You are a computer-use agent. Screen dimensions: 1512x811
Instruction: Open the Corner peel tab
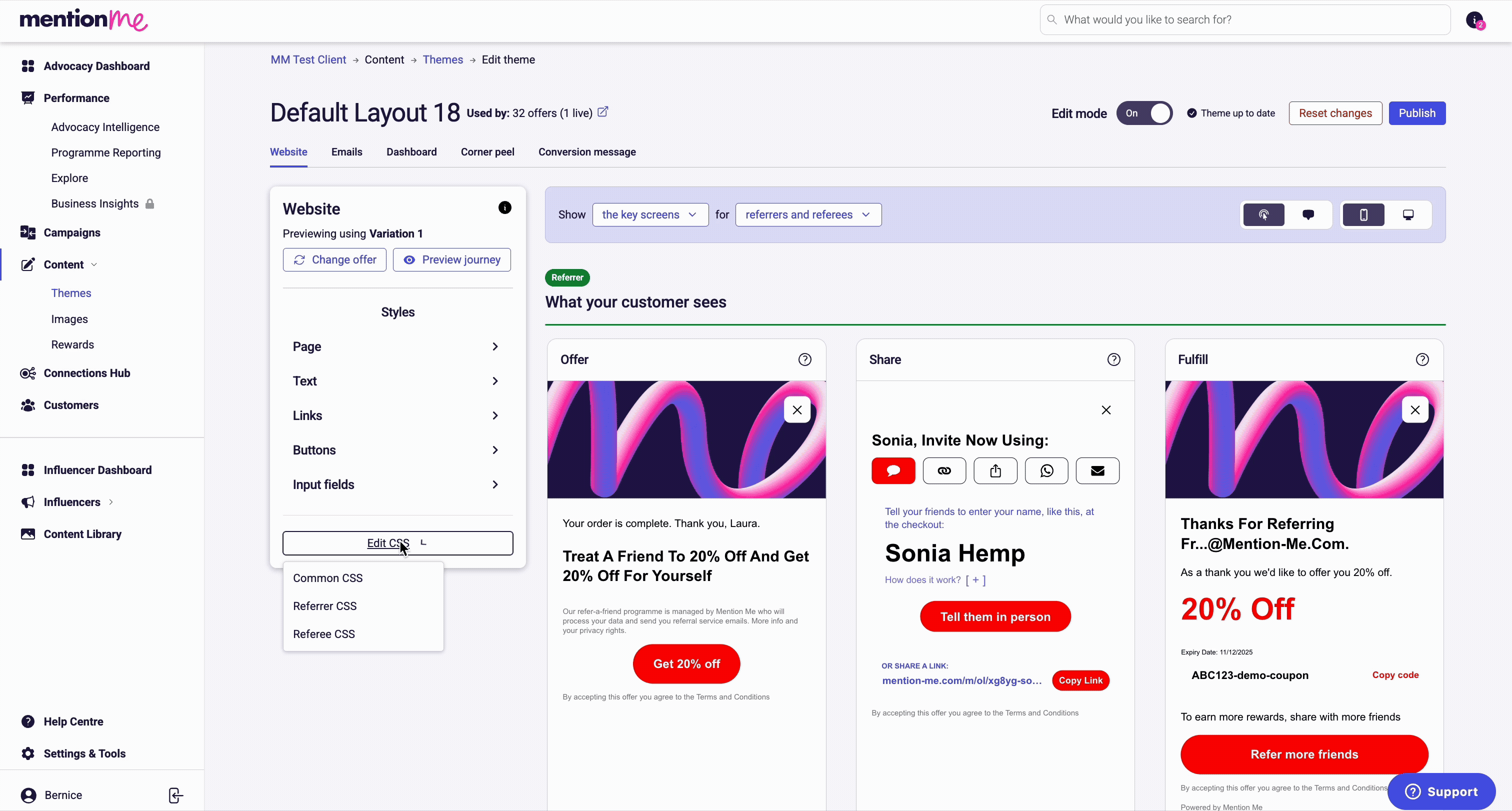[x=487, y=151]
